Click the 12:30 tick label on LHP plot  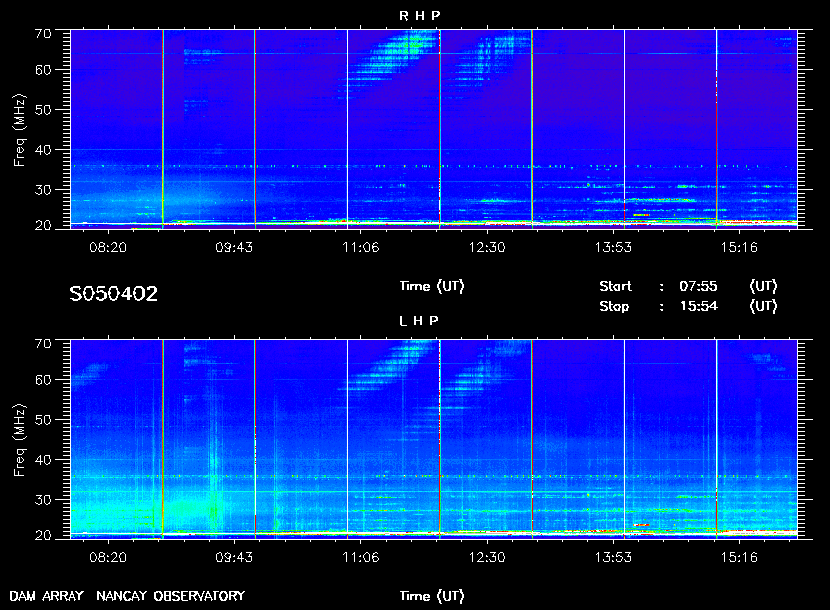(x=486, y=558)
